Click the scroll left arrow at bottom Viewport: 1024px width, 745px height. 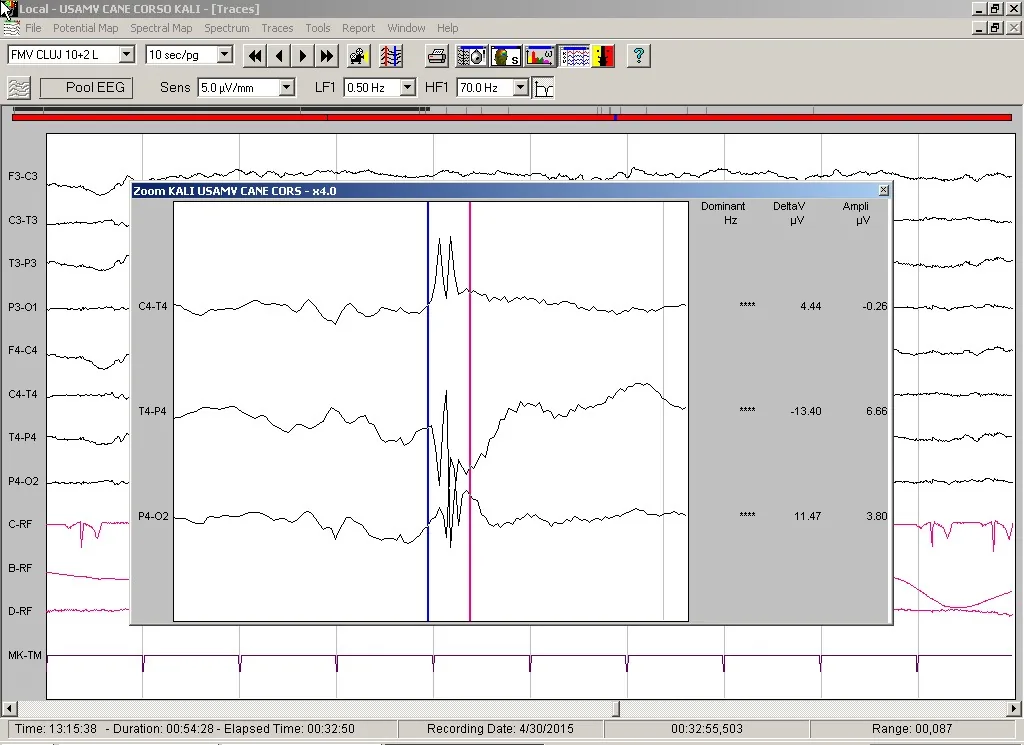9,708
